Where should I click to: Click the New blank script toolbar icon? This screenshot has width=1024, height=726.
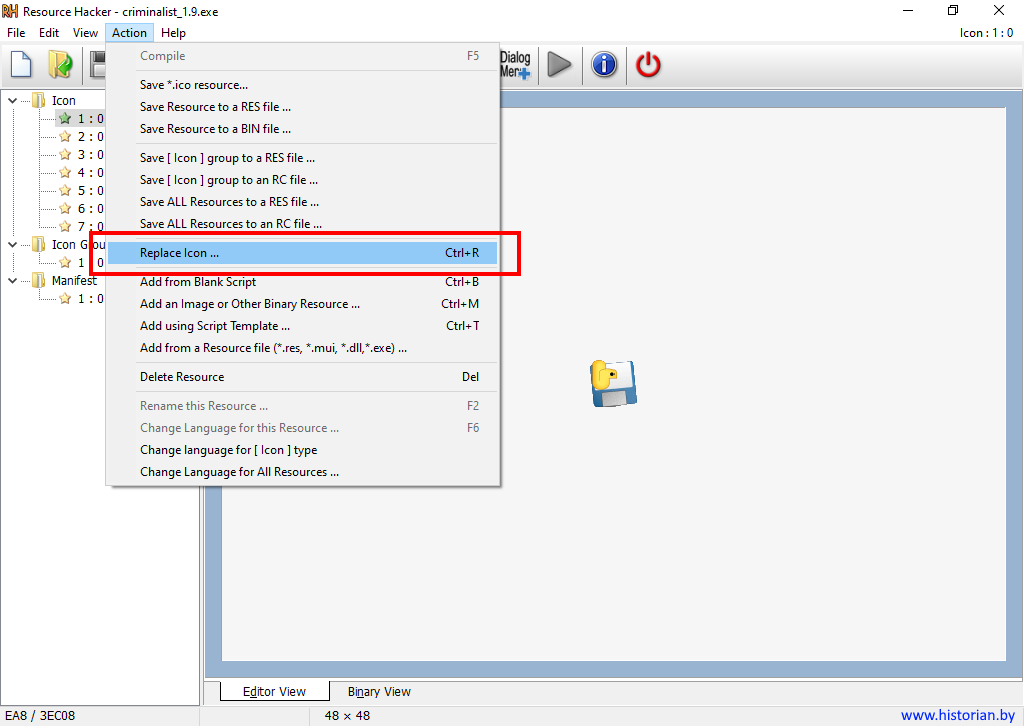22,66
